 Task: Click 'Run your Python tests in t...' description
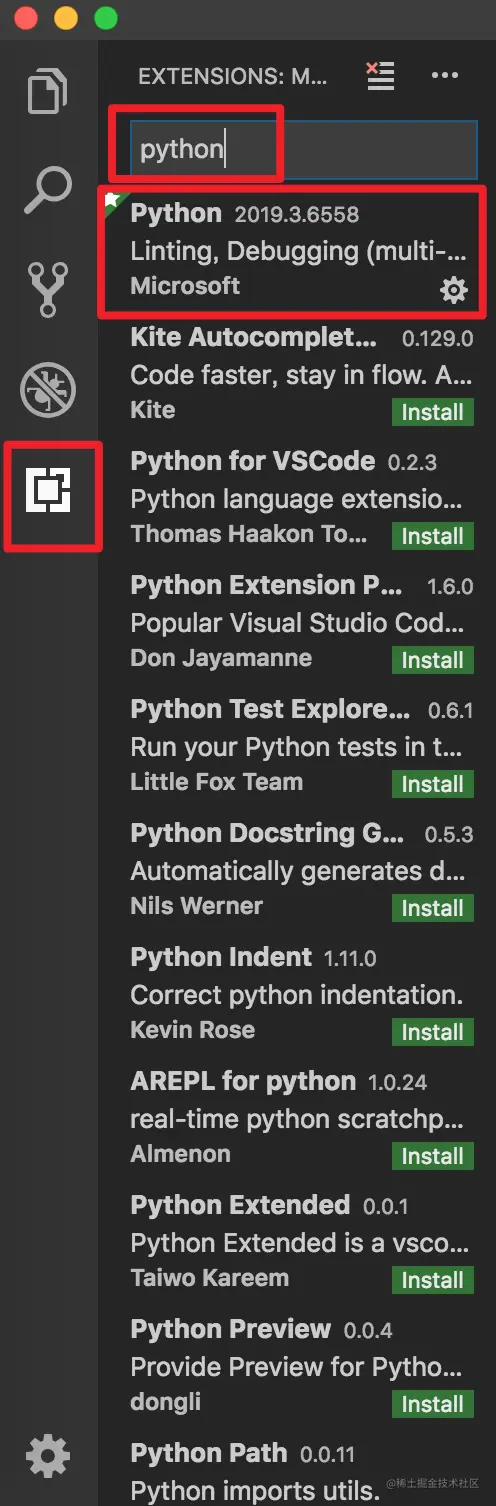point(296,747)
